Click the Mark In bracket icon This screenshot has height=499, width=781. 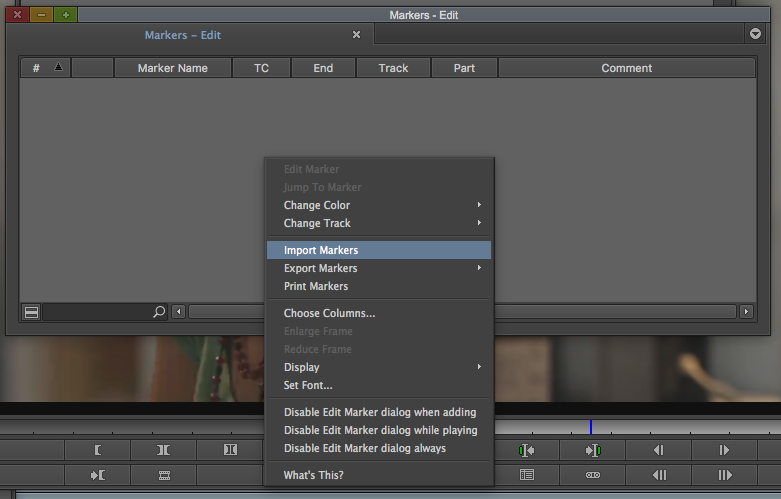click(x=98, y=450)
